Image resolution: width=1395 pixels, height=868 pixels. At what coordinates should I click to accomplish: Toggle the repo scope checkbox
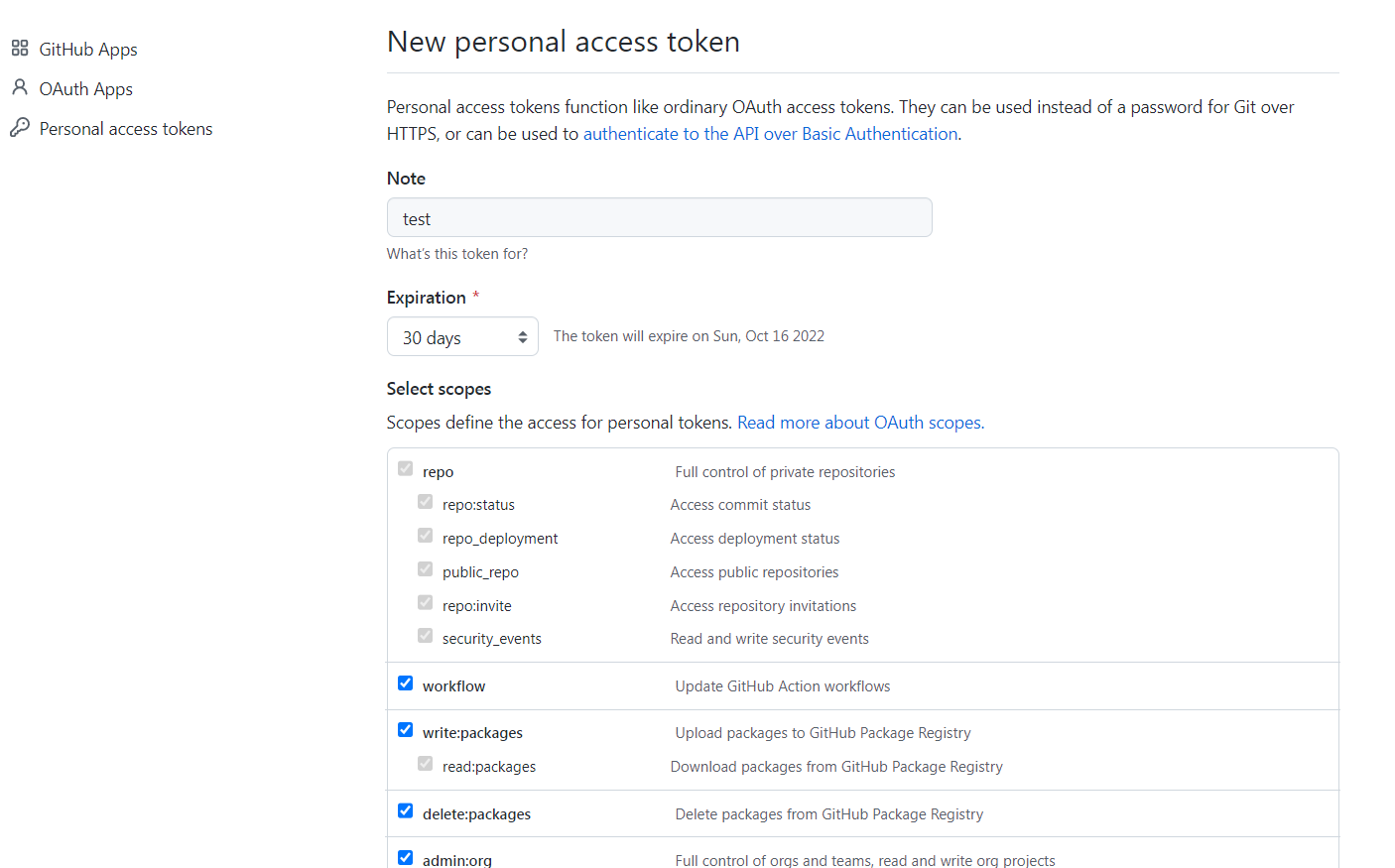tap(406, 468)
